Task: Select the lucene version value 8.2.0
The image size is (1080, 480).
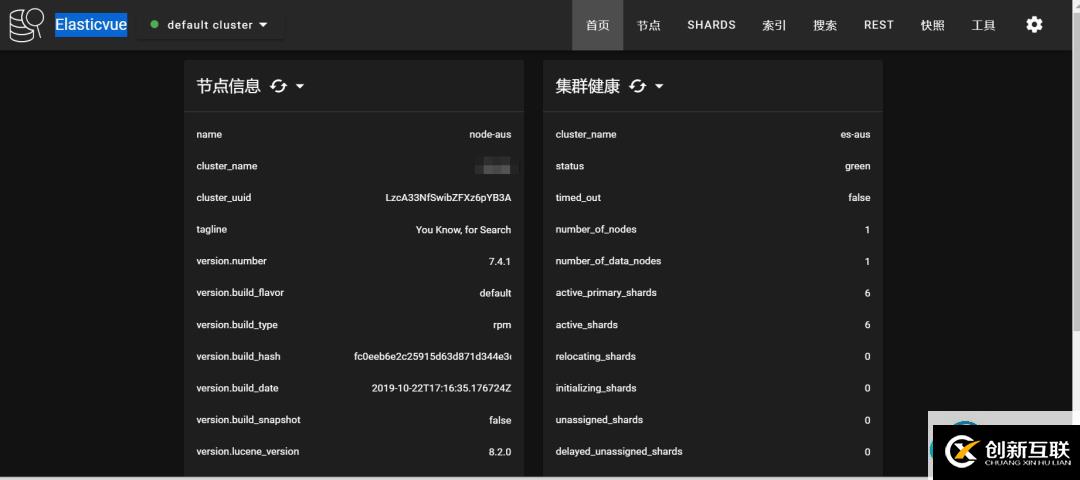Action: pos(500,452)
